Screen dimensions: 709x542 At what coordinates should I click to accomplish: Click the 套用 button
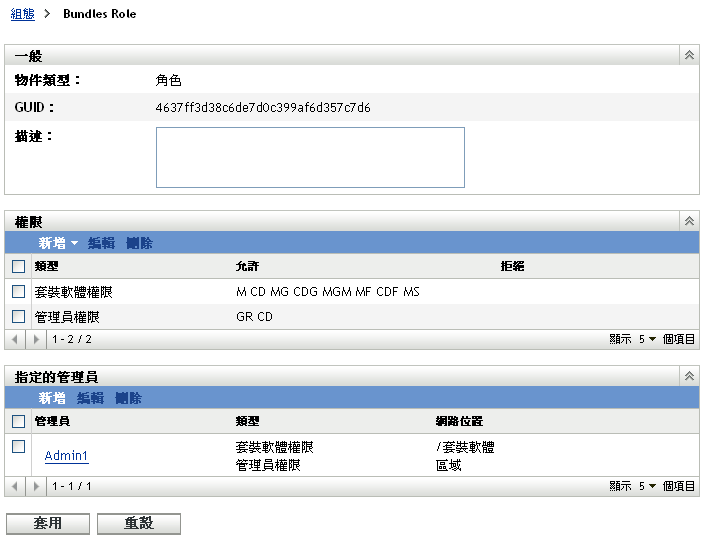48,523
